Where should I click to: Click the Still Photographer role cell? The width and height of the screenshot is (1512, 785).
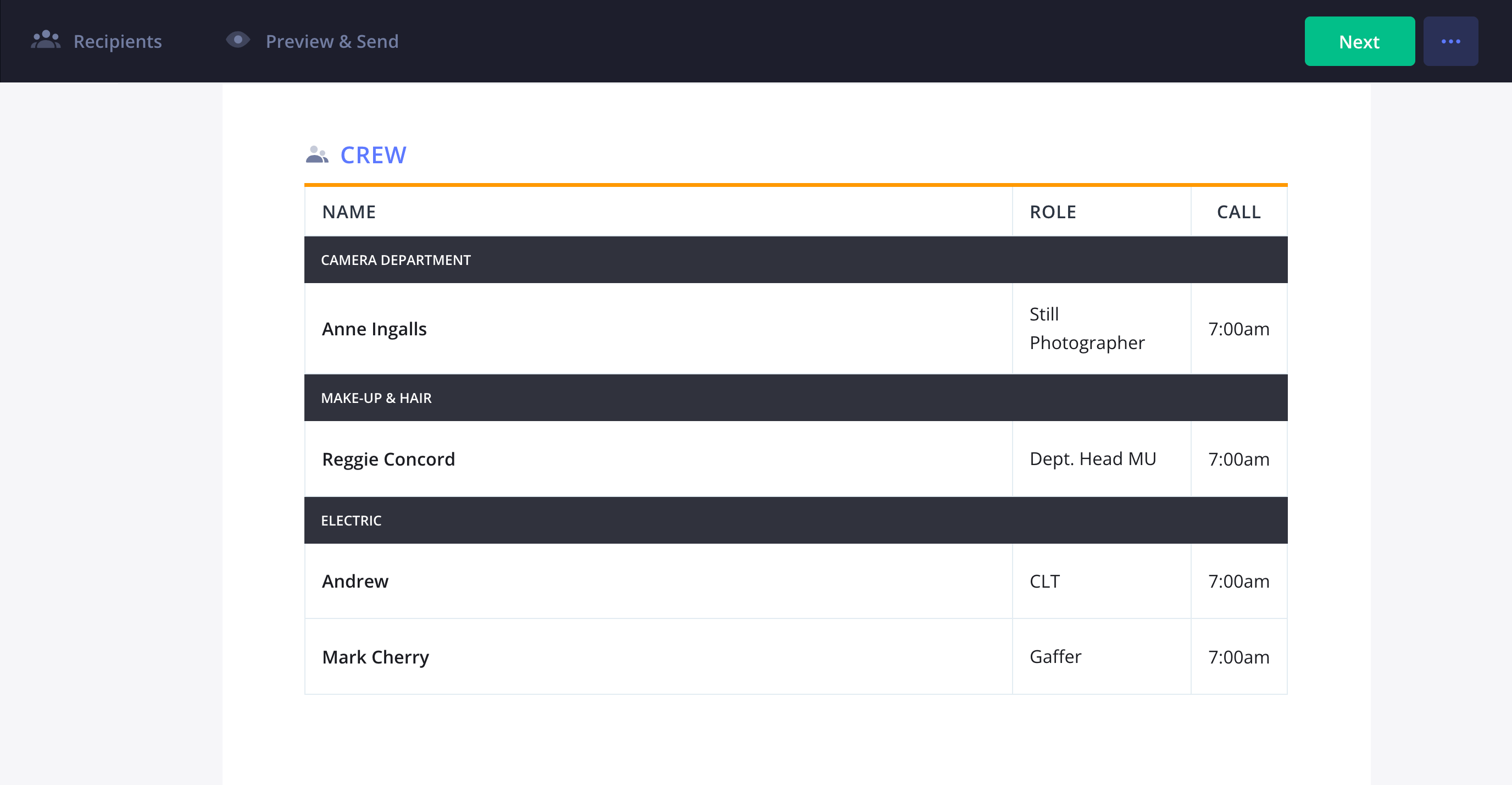click(x=1101, y=329)
